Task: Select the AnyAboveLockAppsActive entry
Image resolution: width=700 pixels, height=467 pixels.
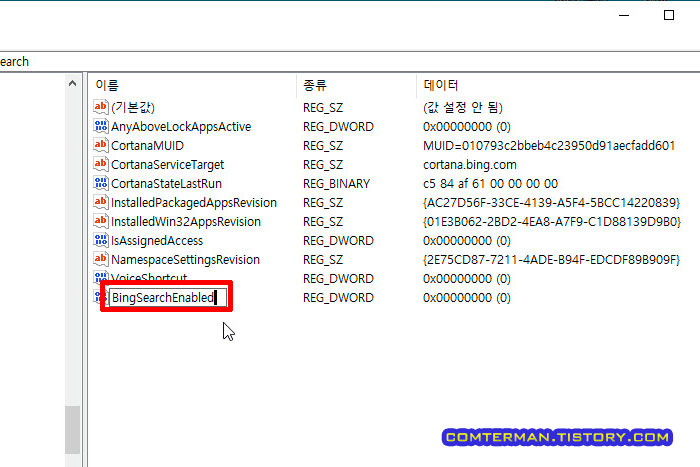Action: click(181, 127)
